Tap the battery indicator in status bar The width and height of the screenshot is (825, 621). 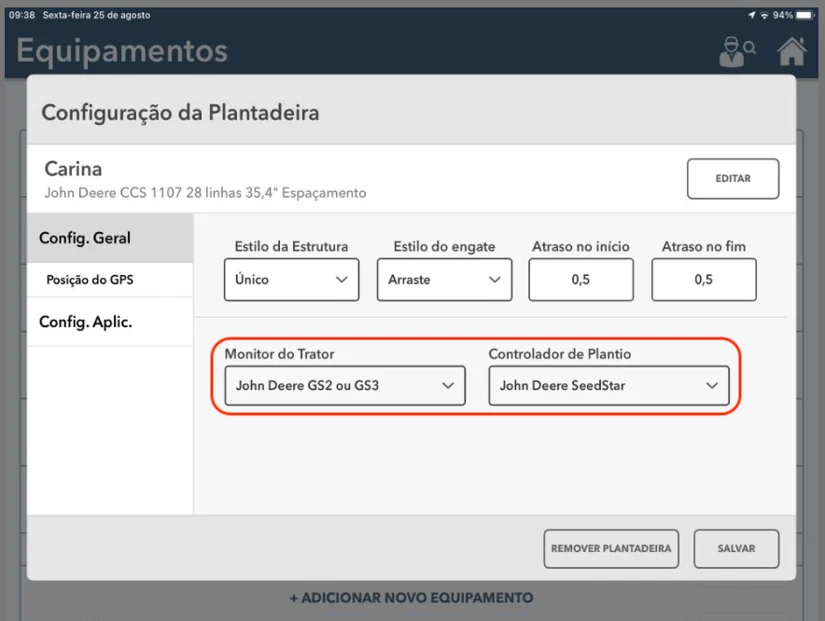point(804,15)
